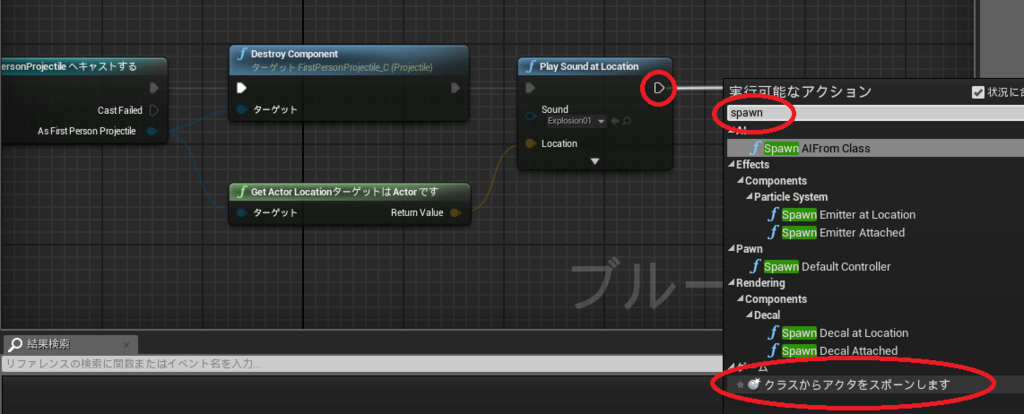Open the Explosion01 sound asset dropdown
The height and width of the screenshot is (414, 1024).
[x=577, y=121]
